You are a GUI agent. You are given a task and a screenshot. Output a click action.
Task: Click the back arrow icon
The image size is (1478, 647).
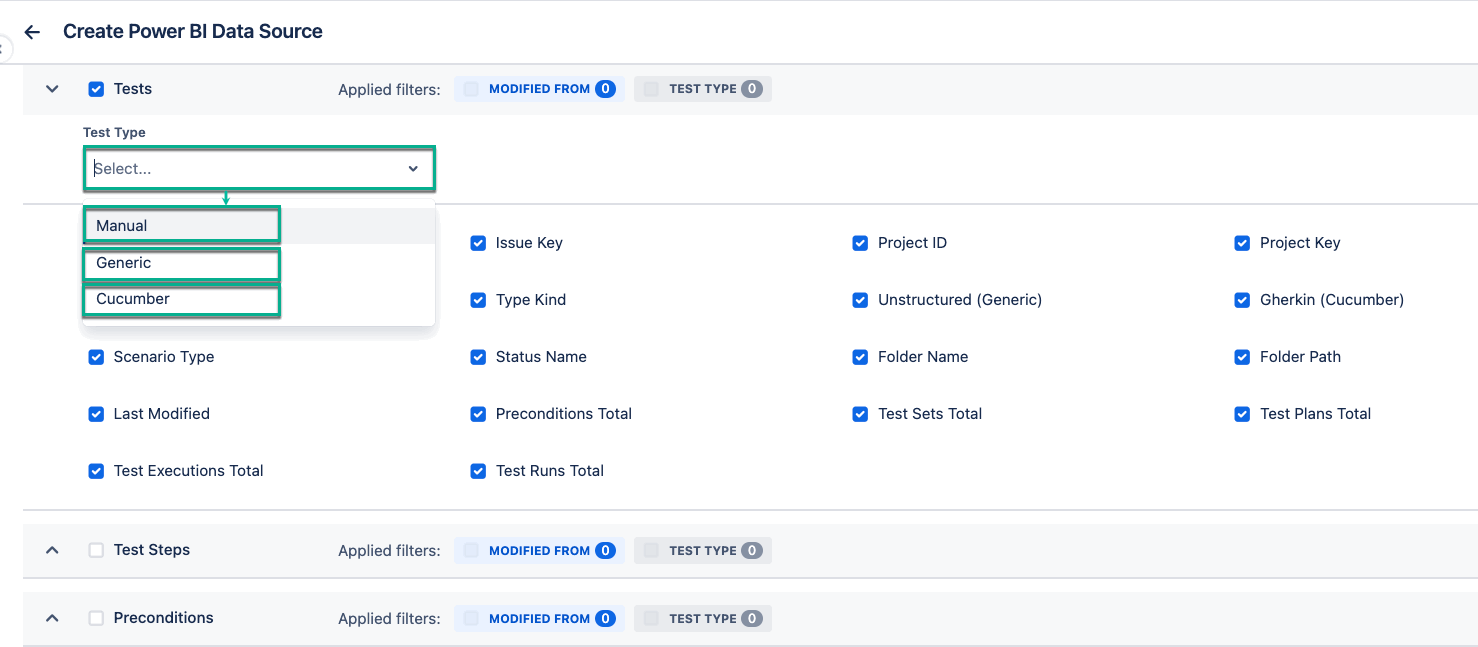(x=32, y=32)
